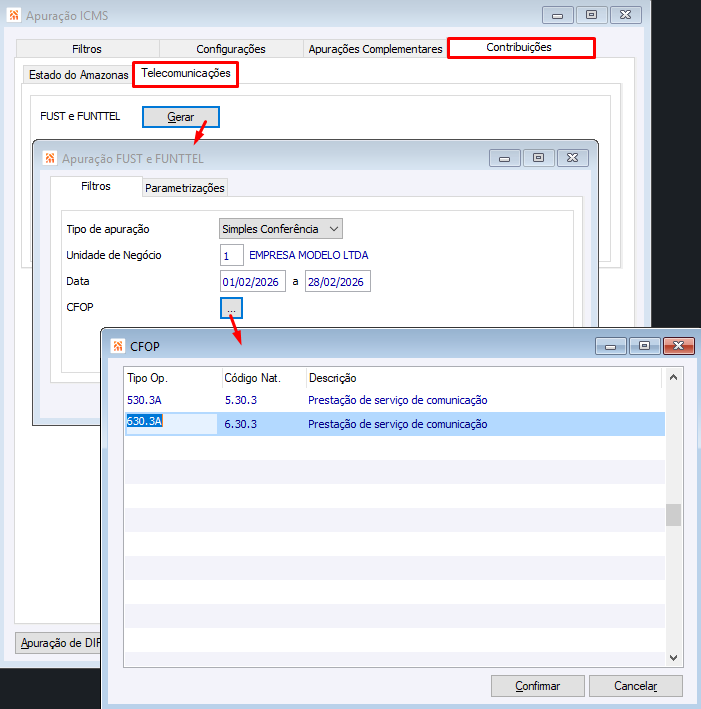Select the Contribuições tab
The height and width of the screenshot is (709, 701).
(x=521, y=47)
